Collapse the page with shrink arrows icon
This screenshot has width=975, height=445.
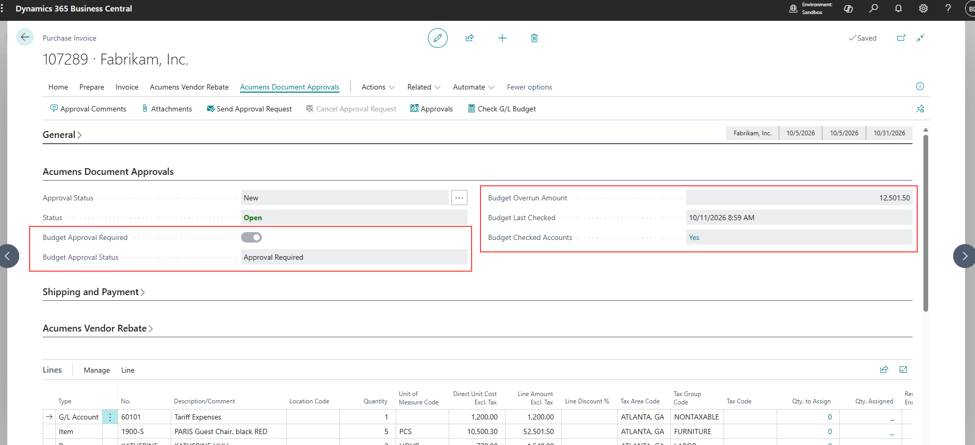(x=921, y=38)
